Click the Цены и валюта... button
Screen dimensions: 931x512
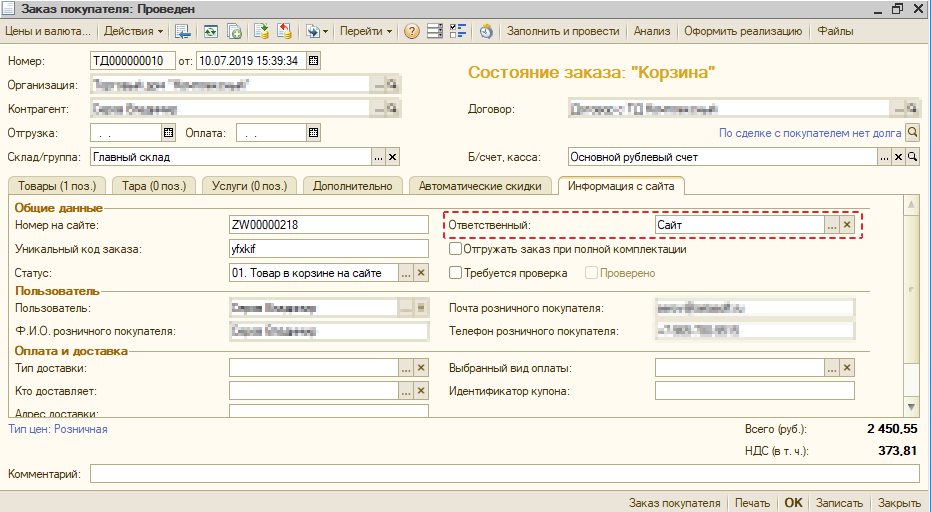tap(48, 31)
